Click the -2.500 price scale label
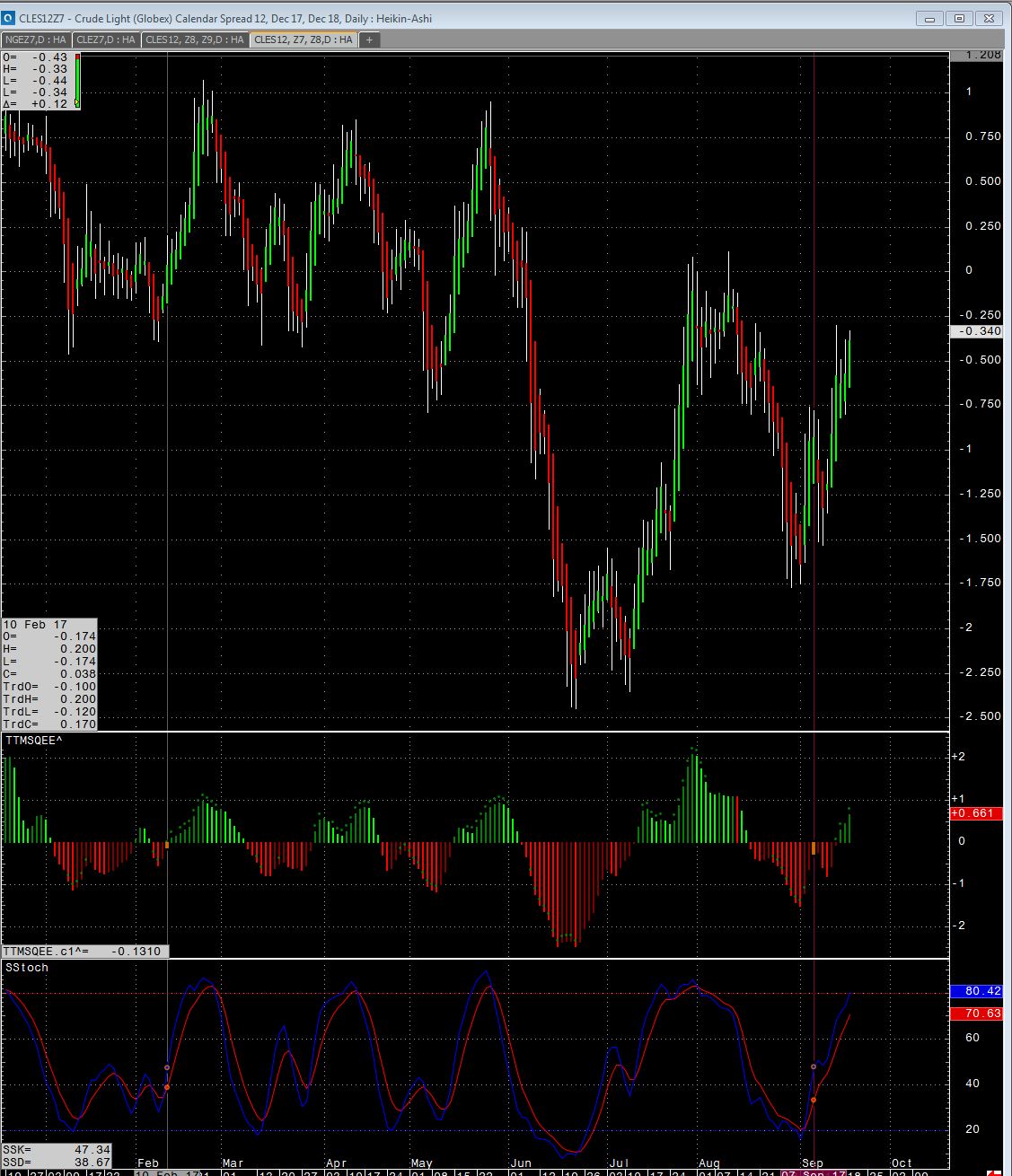Viewport: 1012px width, 1176px height. 980,716
